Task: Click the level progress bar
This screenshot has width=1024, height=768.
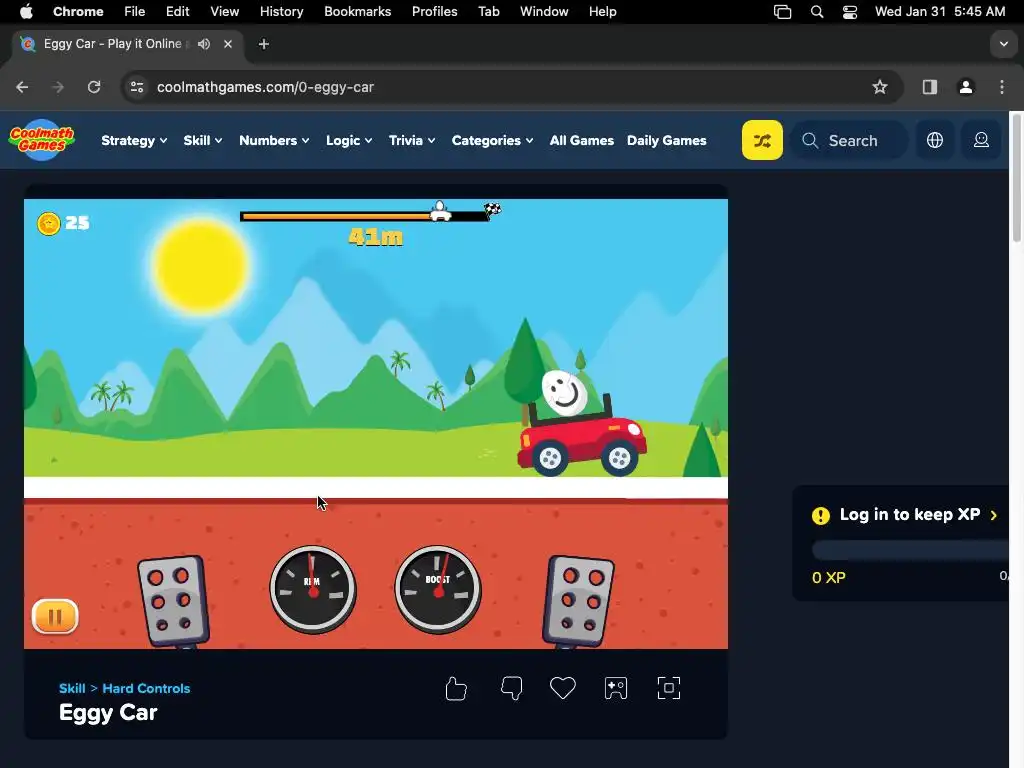Action: coord(364,216)
